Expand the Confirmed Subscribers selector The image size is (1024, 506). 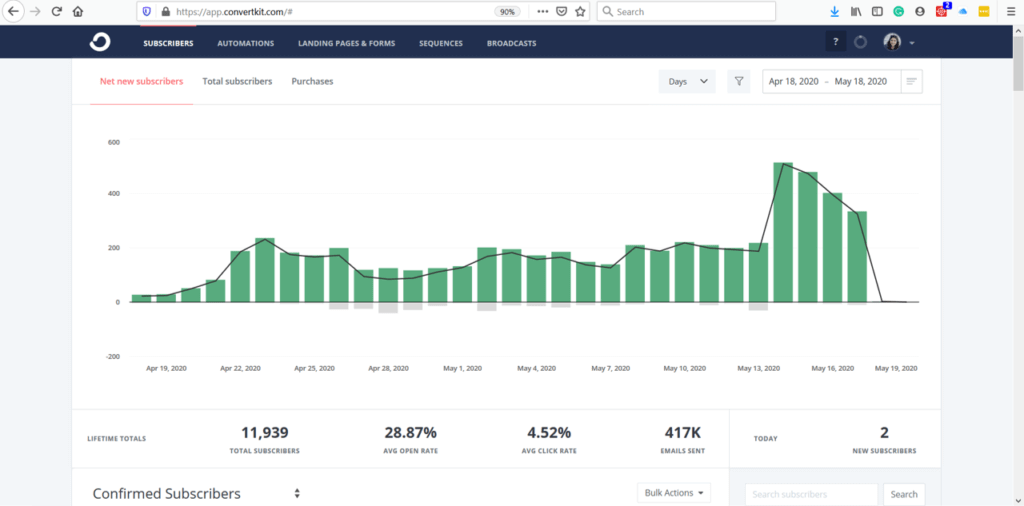tap(297, 493)
